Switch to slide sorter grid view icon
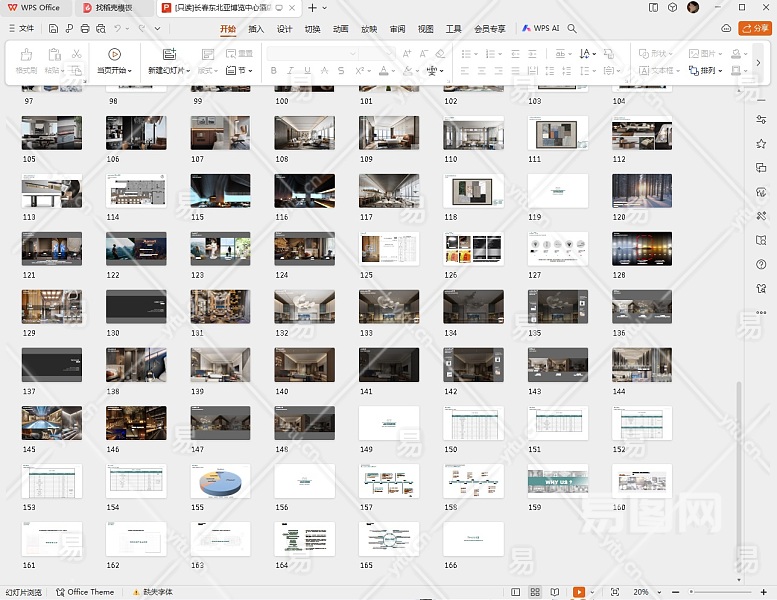777x600 pixels. (535, 592)
